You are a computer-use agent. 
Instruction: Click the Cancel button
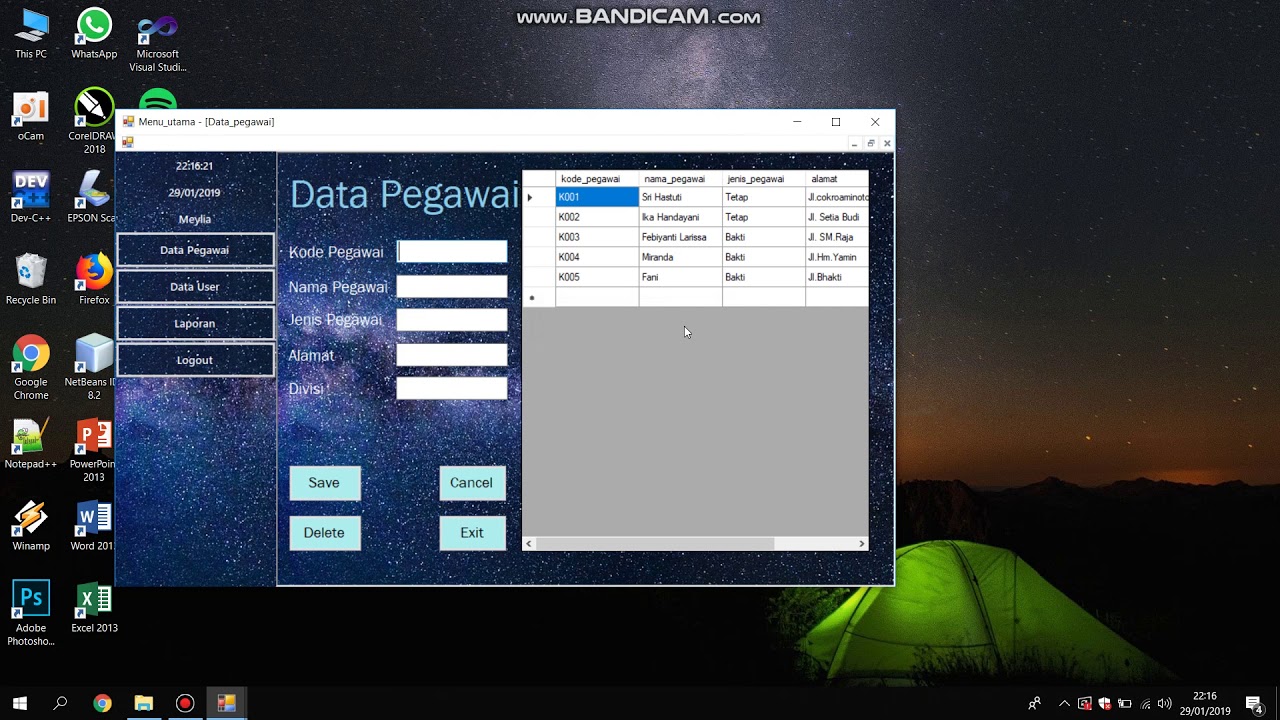pyautogui.click(x=472, y=483)
